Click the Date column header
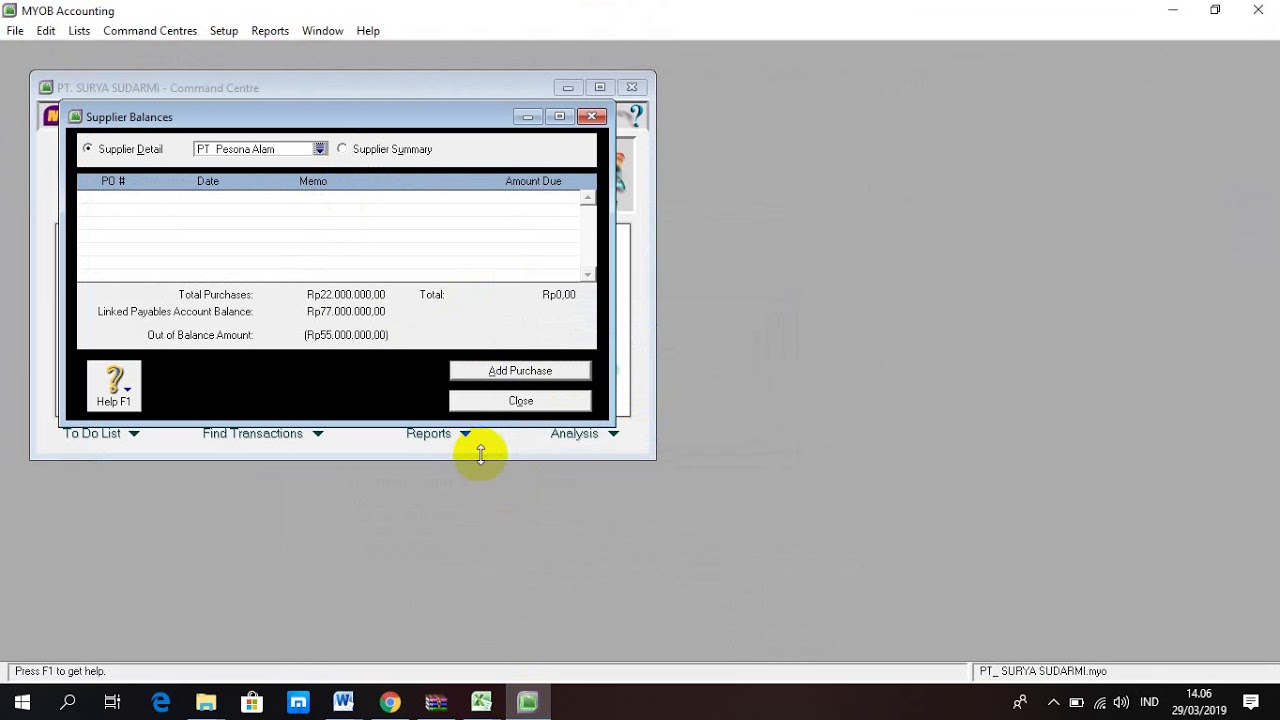1280x720 pixels. click(208, 181)
